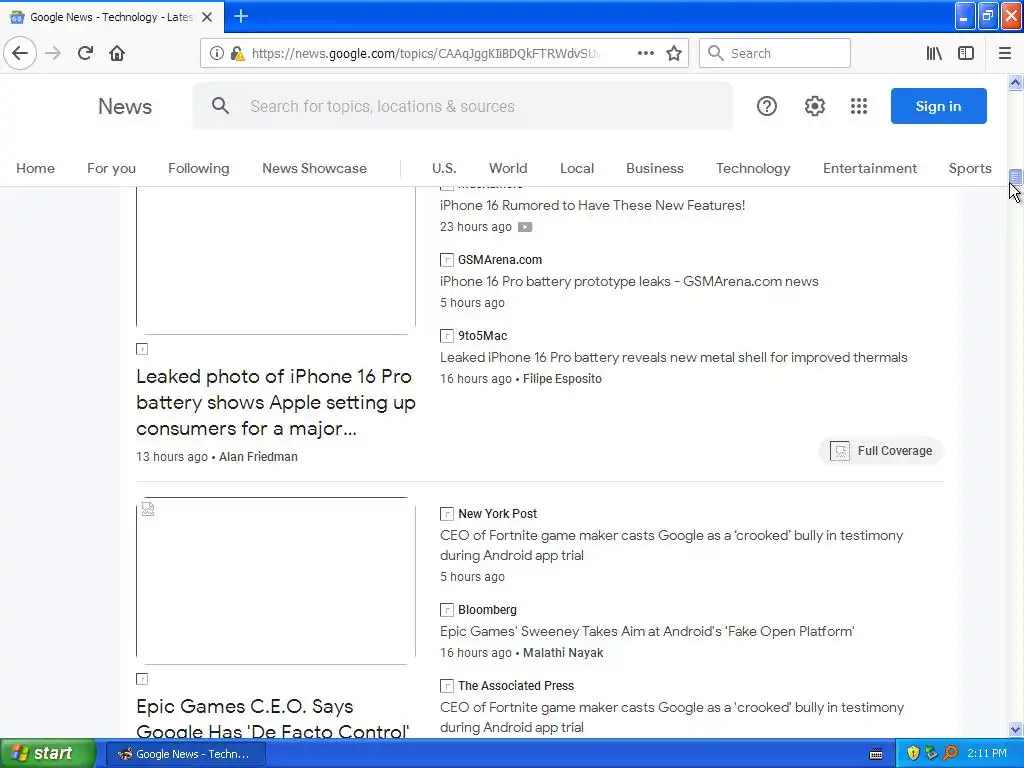Click the magnifier tray icon

(950, 754)
